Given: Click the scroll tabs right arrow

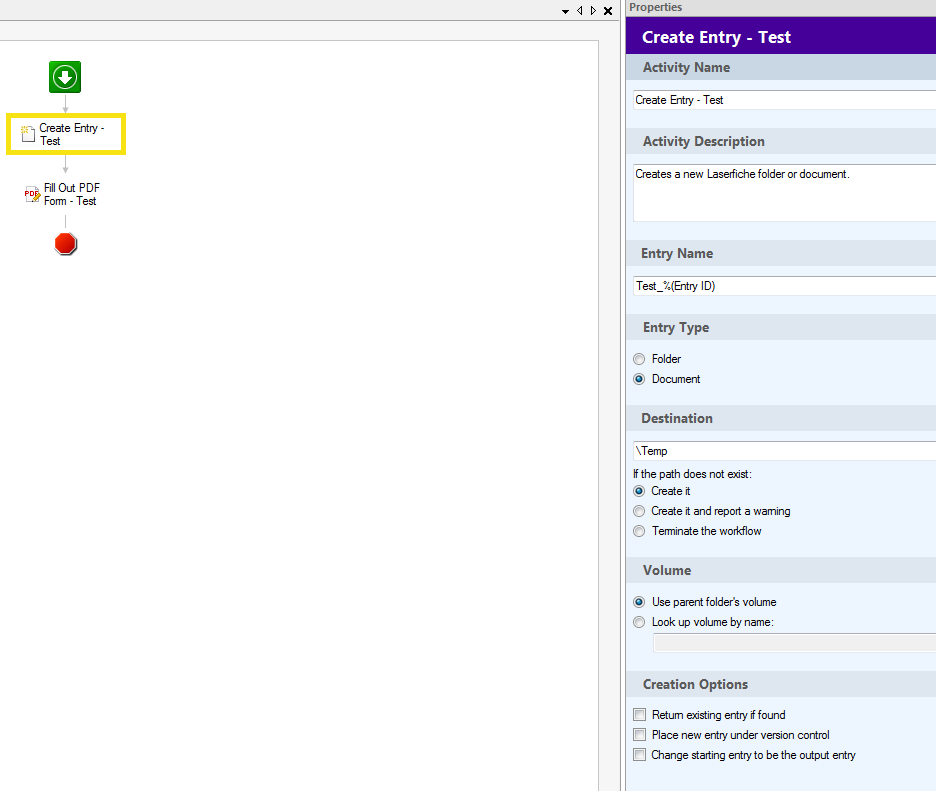Looking at the screenshot, I should [x=593, y=11].
